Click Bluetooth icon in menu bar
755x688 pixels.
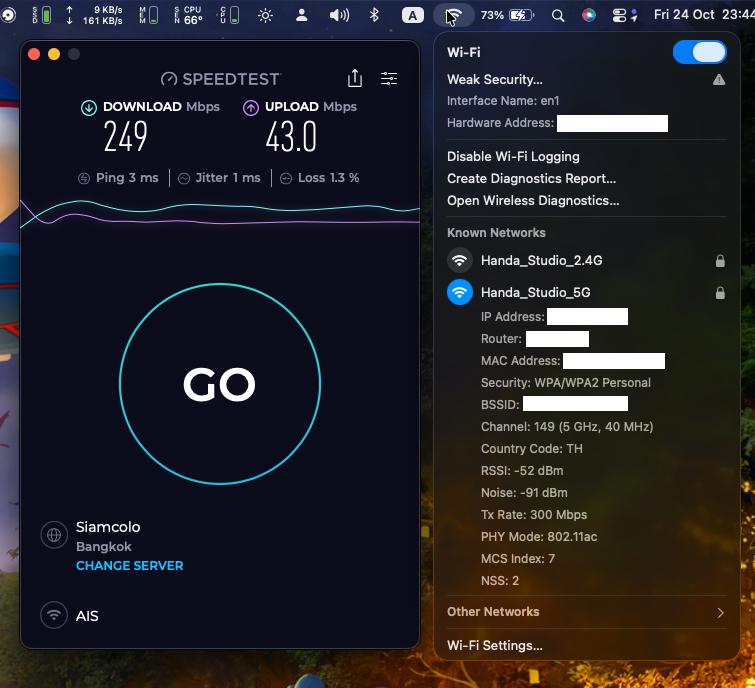point(374,15)
